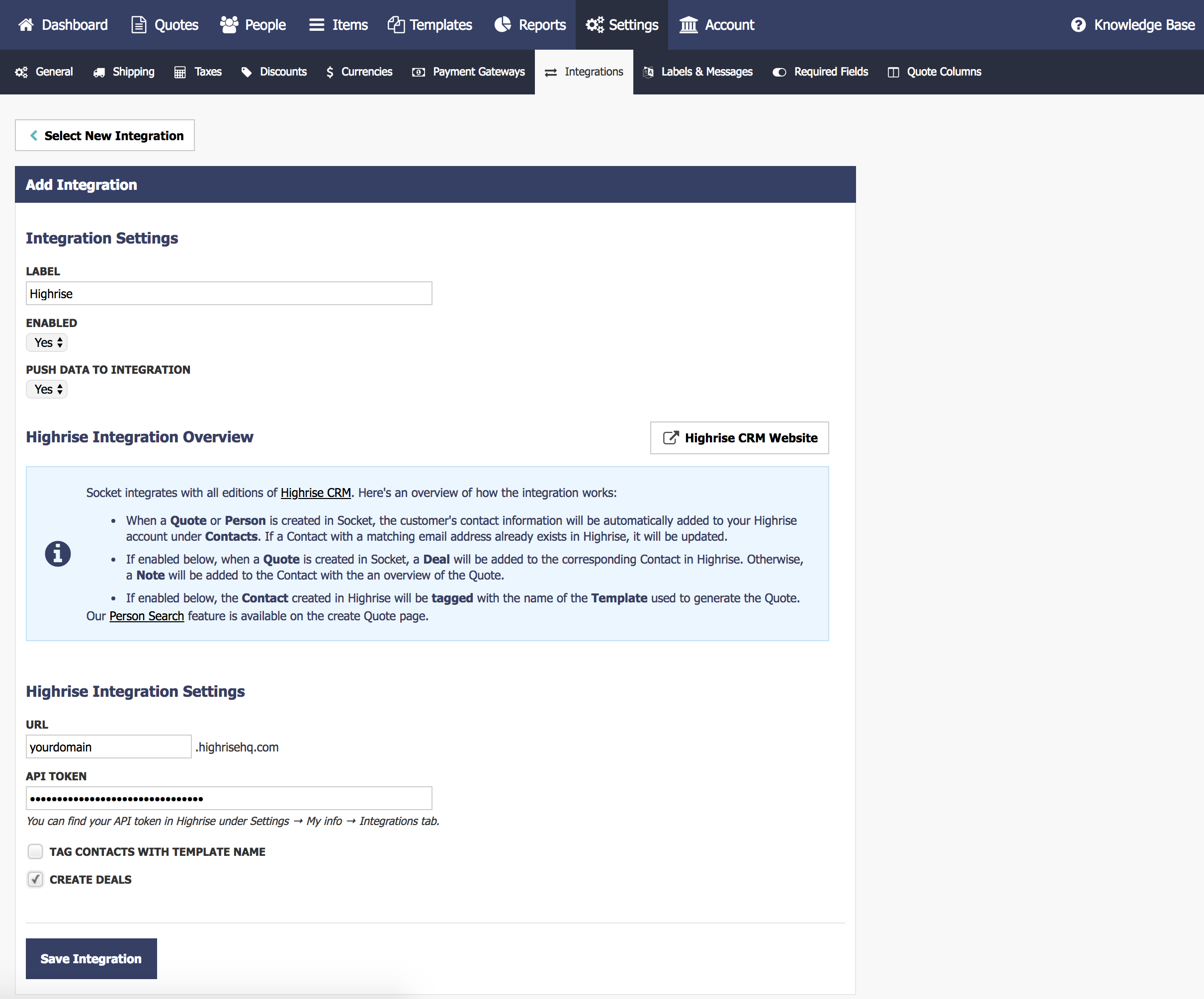Click the Dashboard home icon

26,25
